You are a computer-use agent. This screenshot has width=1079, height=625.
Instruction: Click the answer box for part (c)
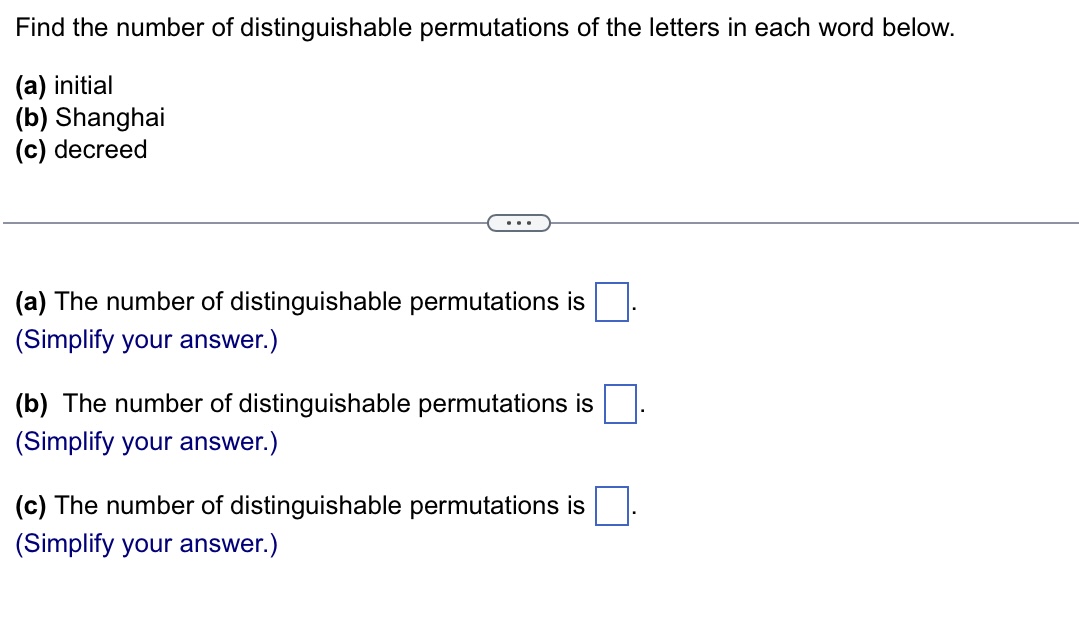(611, 506)
